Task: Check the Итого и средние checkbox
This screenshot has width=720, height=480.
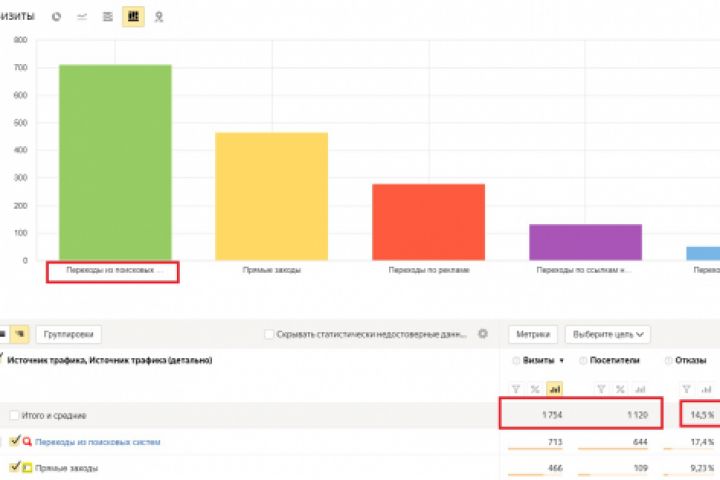Action: [14, 415]
